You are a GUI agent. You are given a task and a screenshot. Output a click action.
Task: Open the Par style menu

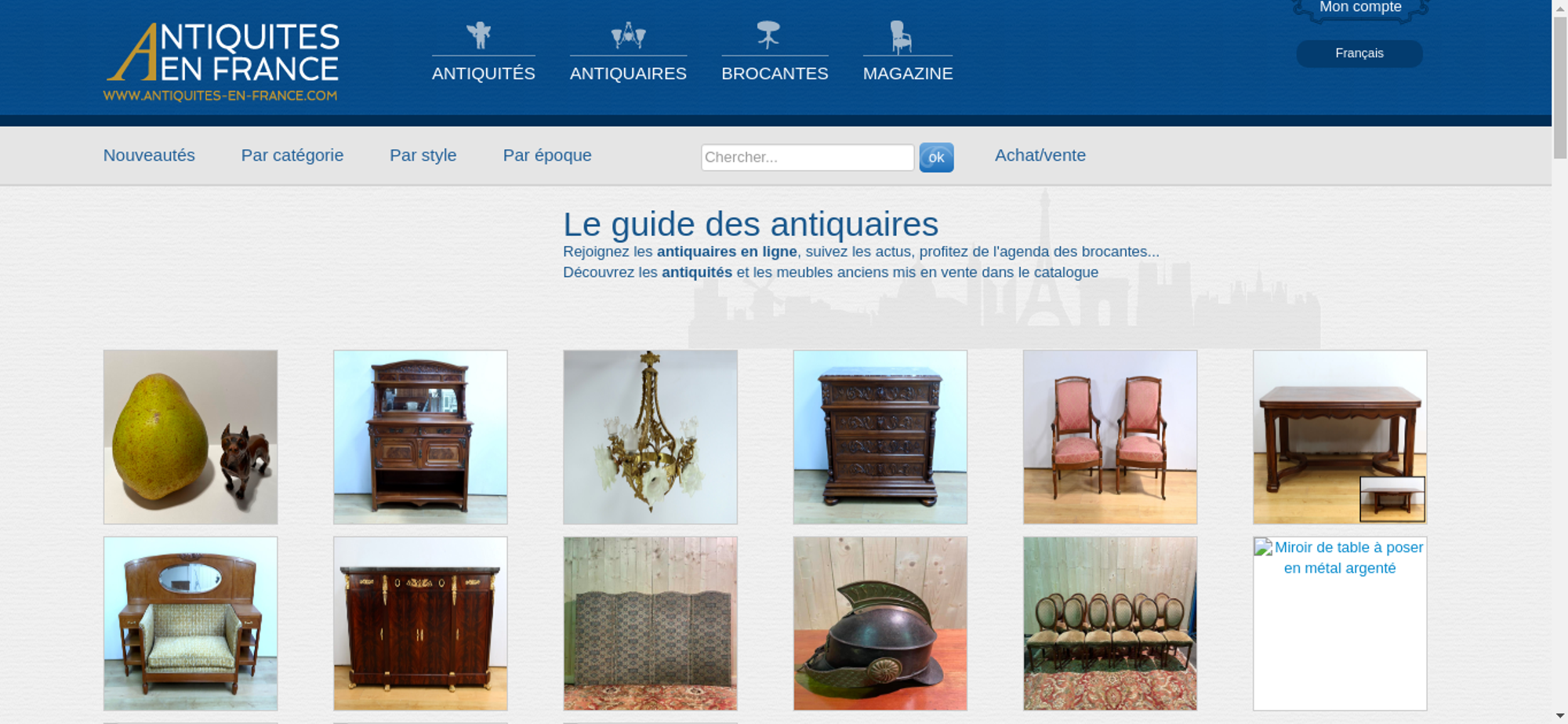tap(423, 155)
